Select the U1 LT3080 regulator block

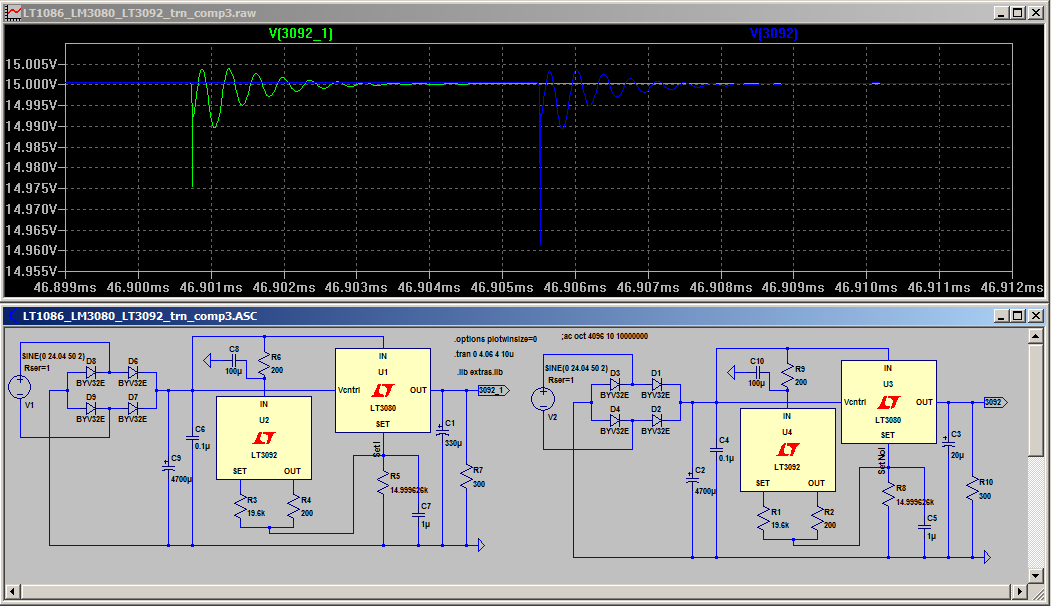click(383, 390)
